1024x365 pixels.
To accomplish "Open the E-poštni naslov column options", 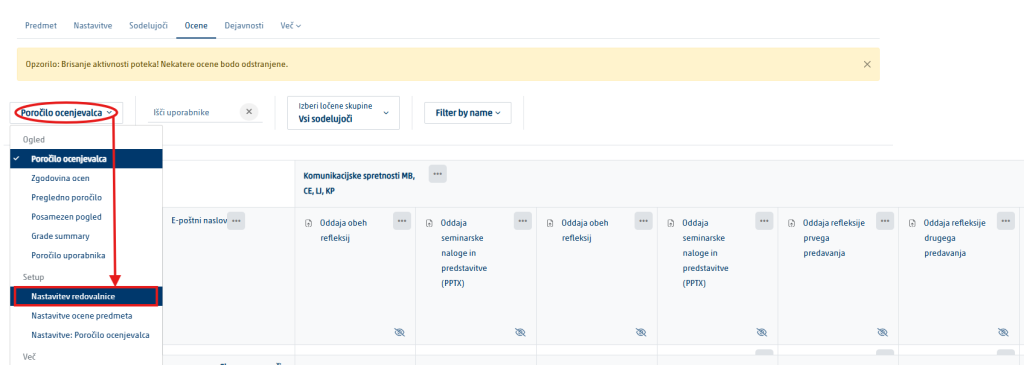I will (x=236, y=221).
